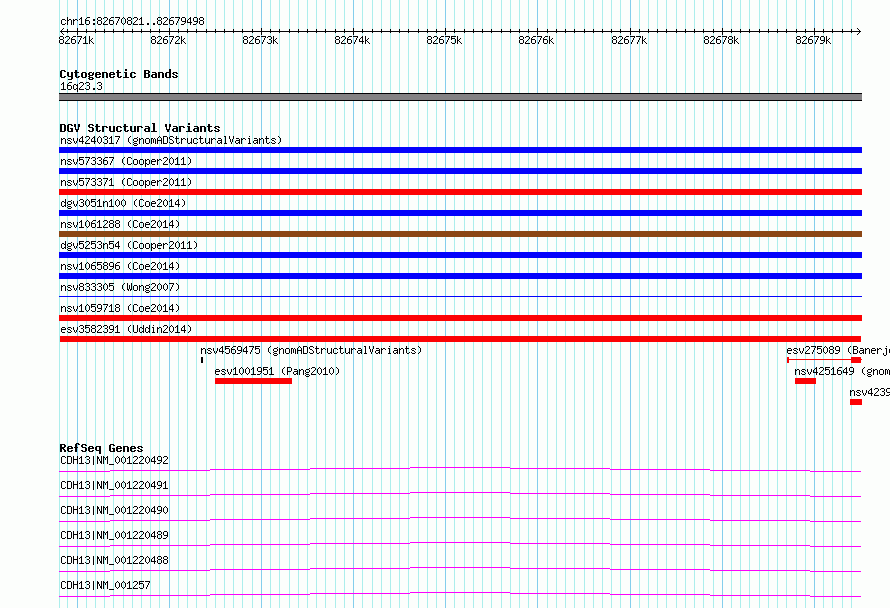Select the red bar beneath the nsv4239 label
Image resolution: width=890 pixels, height=608 pixels.
coord(856,402)
